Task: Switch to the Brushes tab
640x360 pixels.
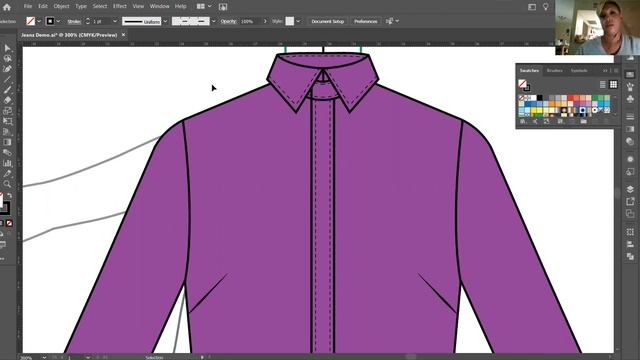Action: 554,71
